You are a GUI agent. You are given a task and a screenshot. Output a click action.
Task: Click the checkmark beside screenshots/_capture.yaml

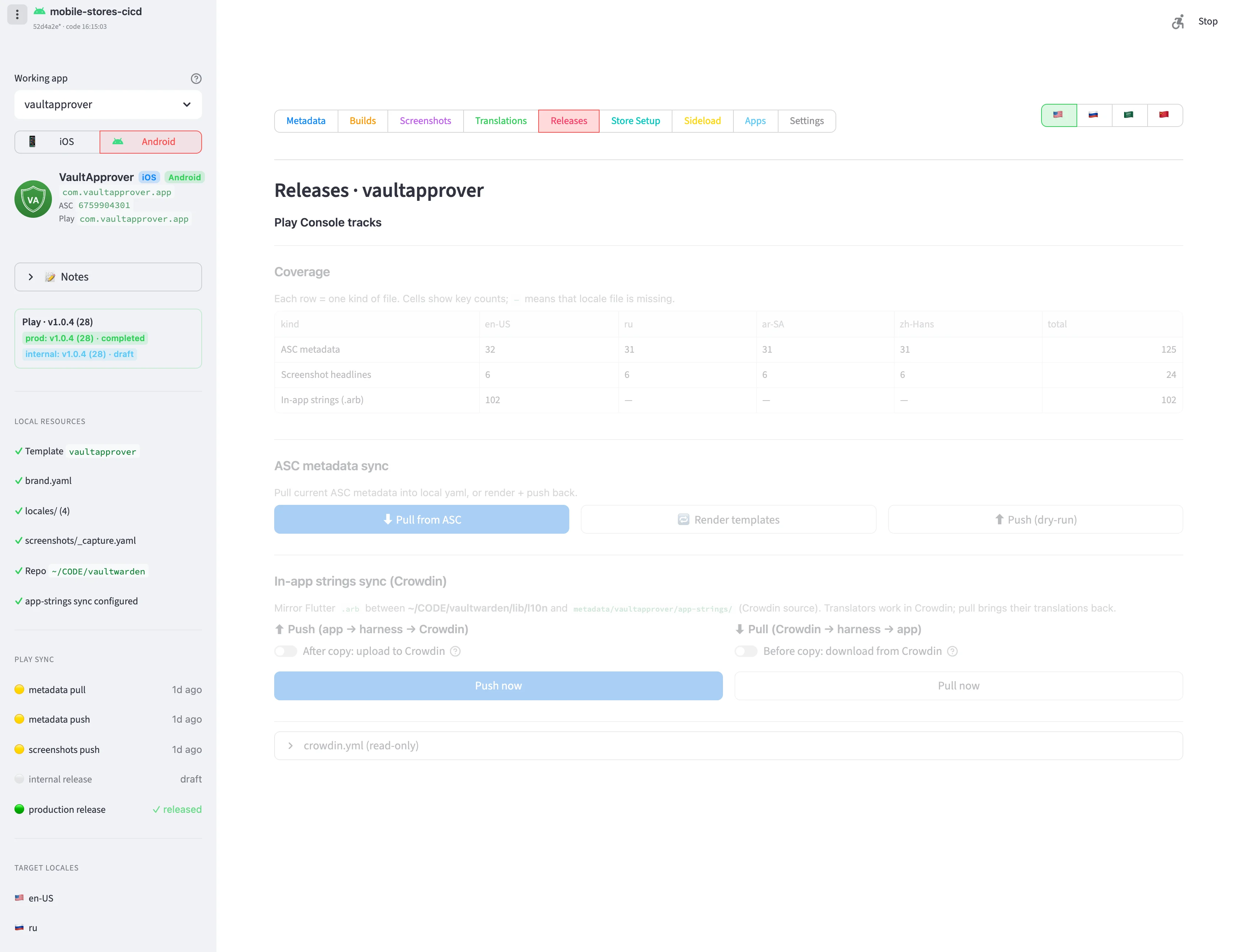coord(19,541)
